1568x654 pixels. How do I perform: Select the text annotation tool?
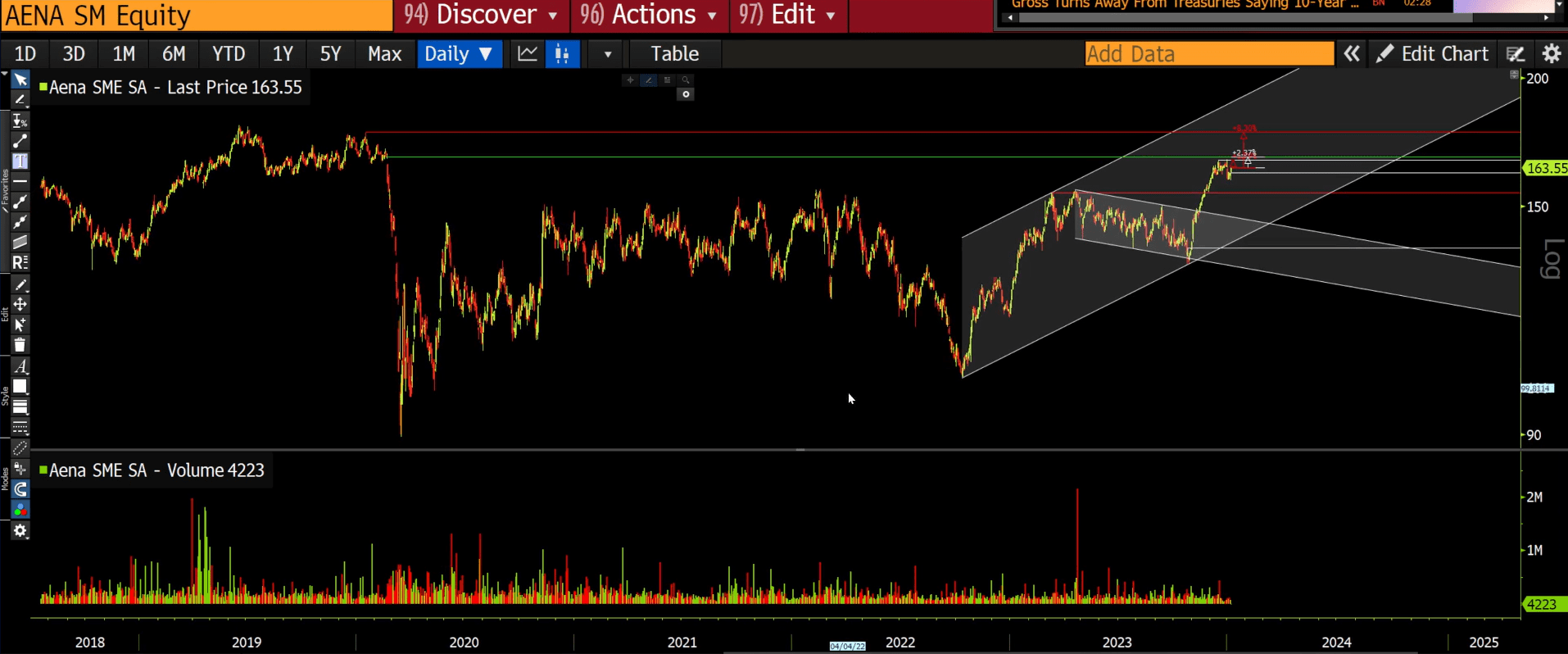(x=20, y=161)
